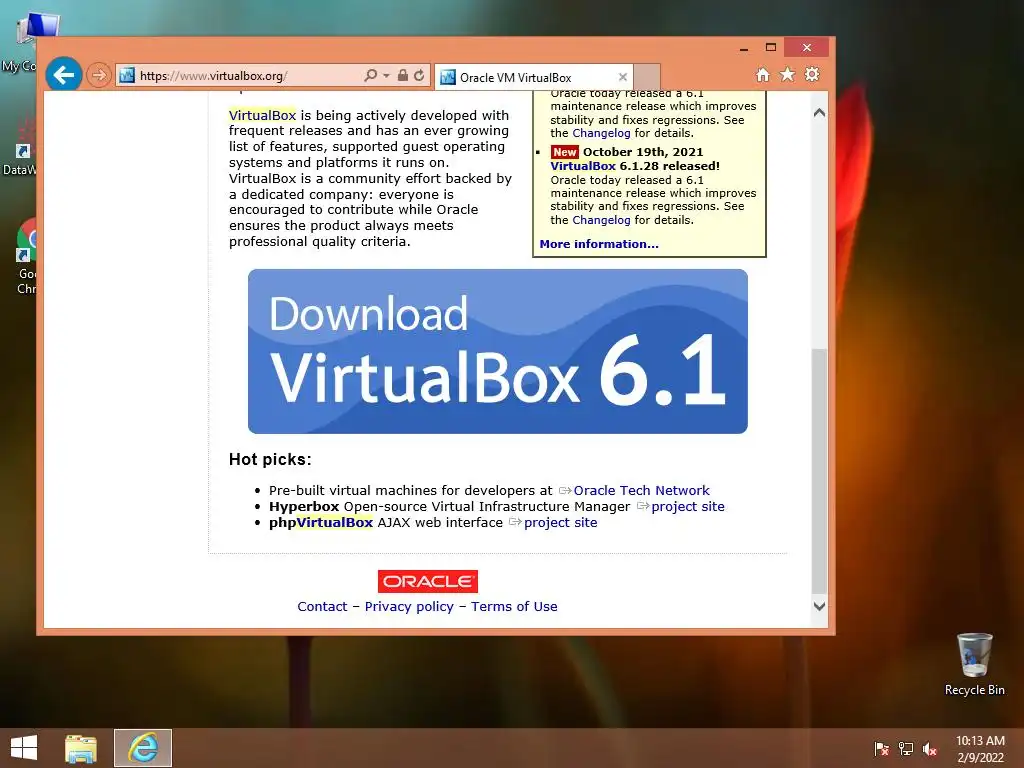The image size is (1024, 768).
Task: Click the browser Forward arrow button
Action: [99, 75]
